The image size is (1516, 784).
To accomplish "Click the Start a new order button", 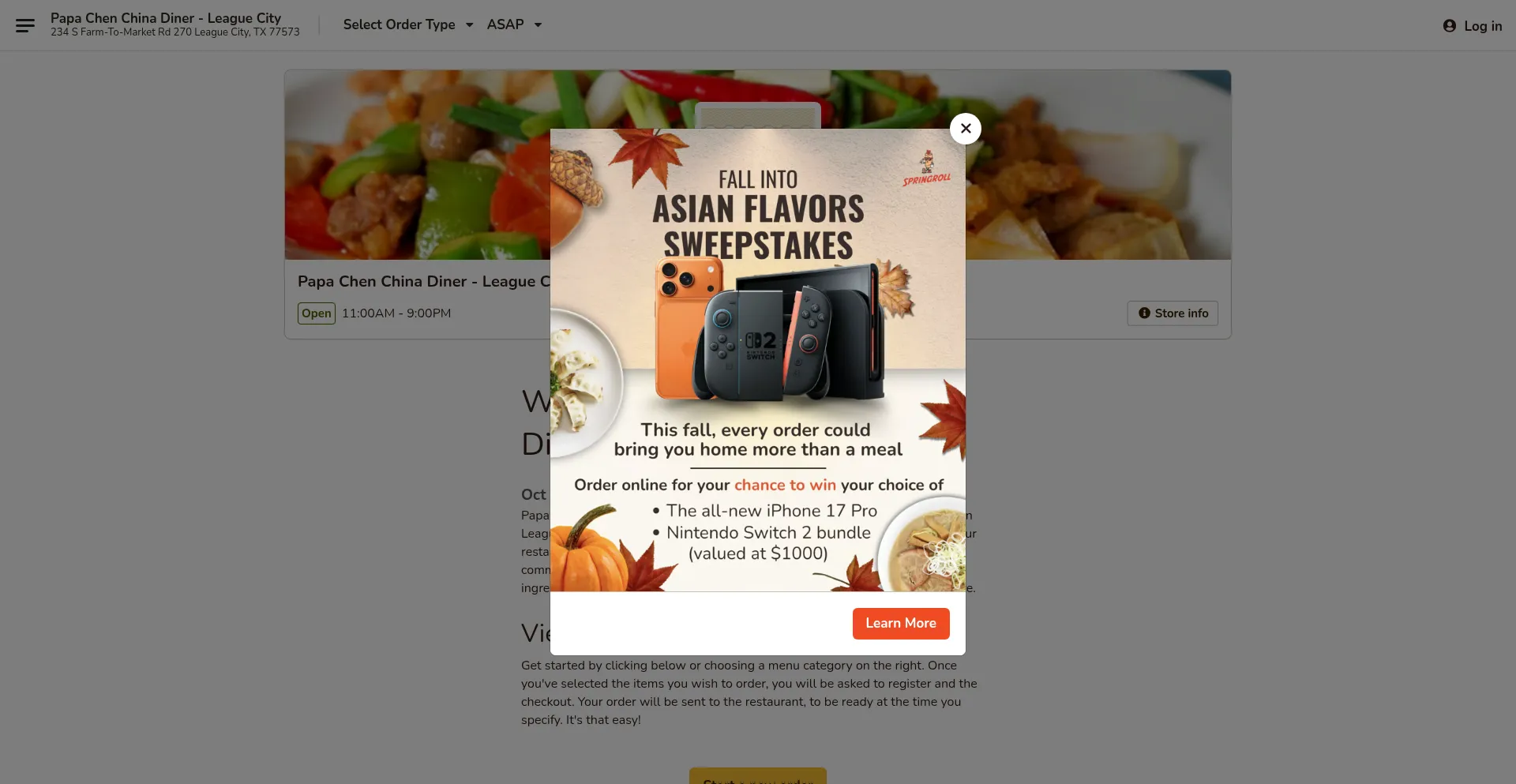I will 758,776.
